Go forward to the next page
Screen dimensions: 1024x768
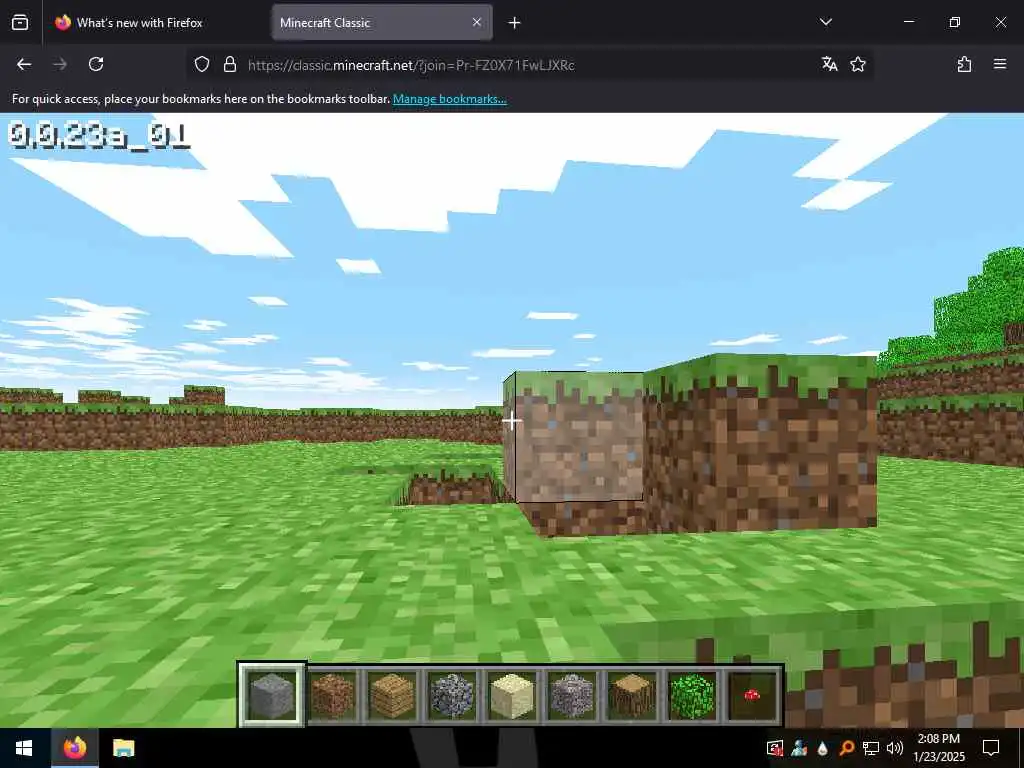(60, 64)
